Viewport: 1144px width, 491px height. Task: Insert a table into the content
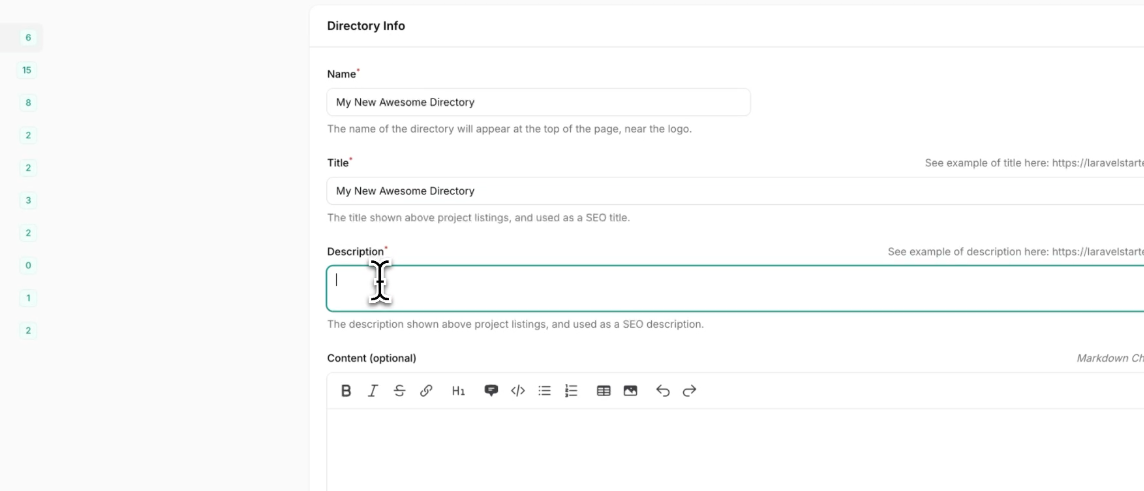(x=604, y=391)
